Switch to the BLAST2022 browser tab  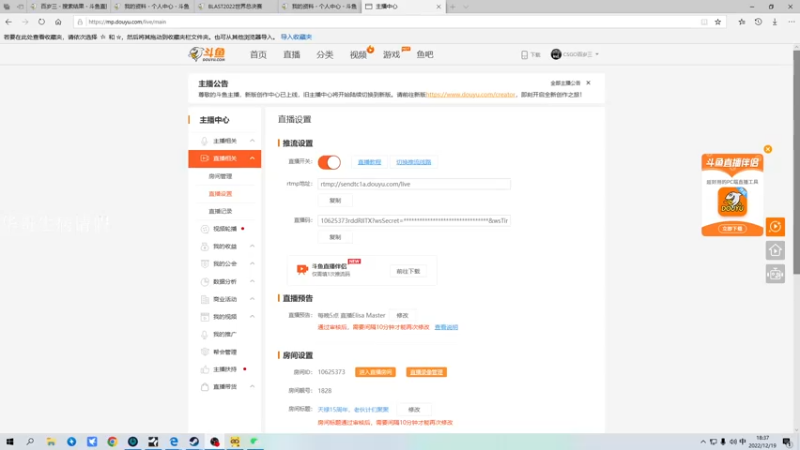pyautogui.click(x=236, y=7)
